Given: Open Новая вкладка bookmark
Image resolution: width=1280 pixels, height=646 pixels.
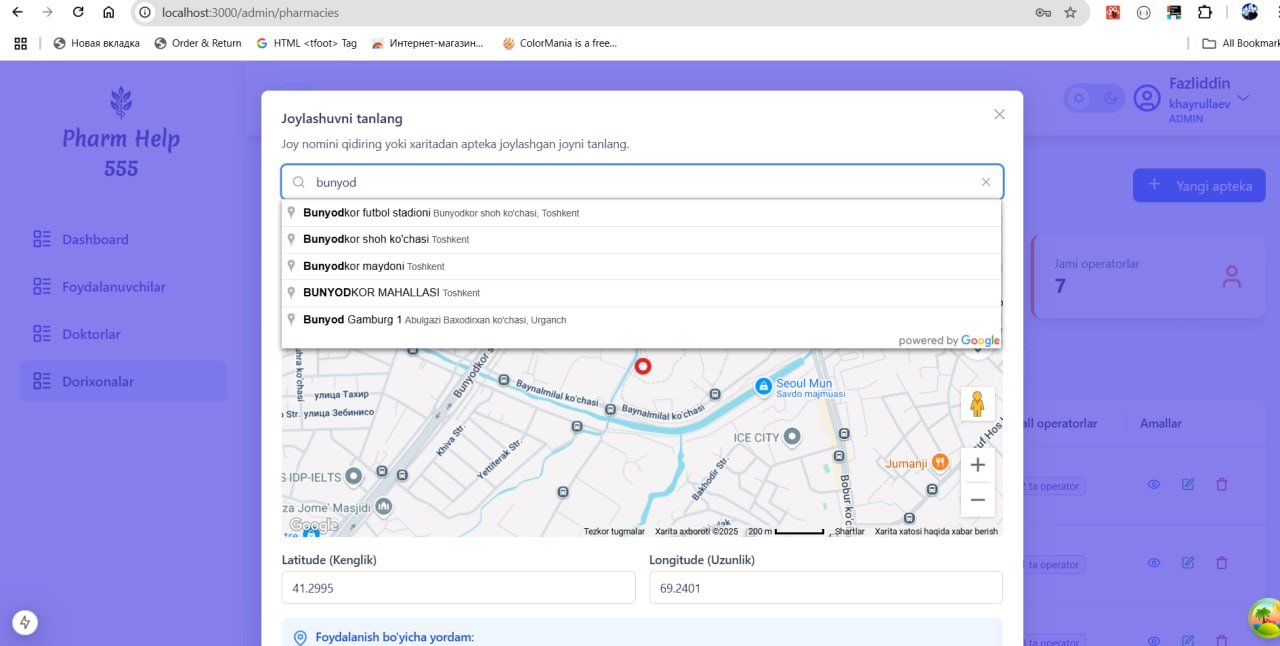Looking at the screenshot, I should (x=96, y=43).
